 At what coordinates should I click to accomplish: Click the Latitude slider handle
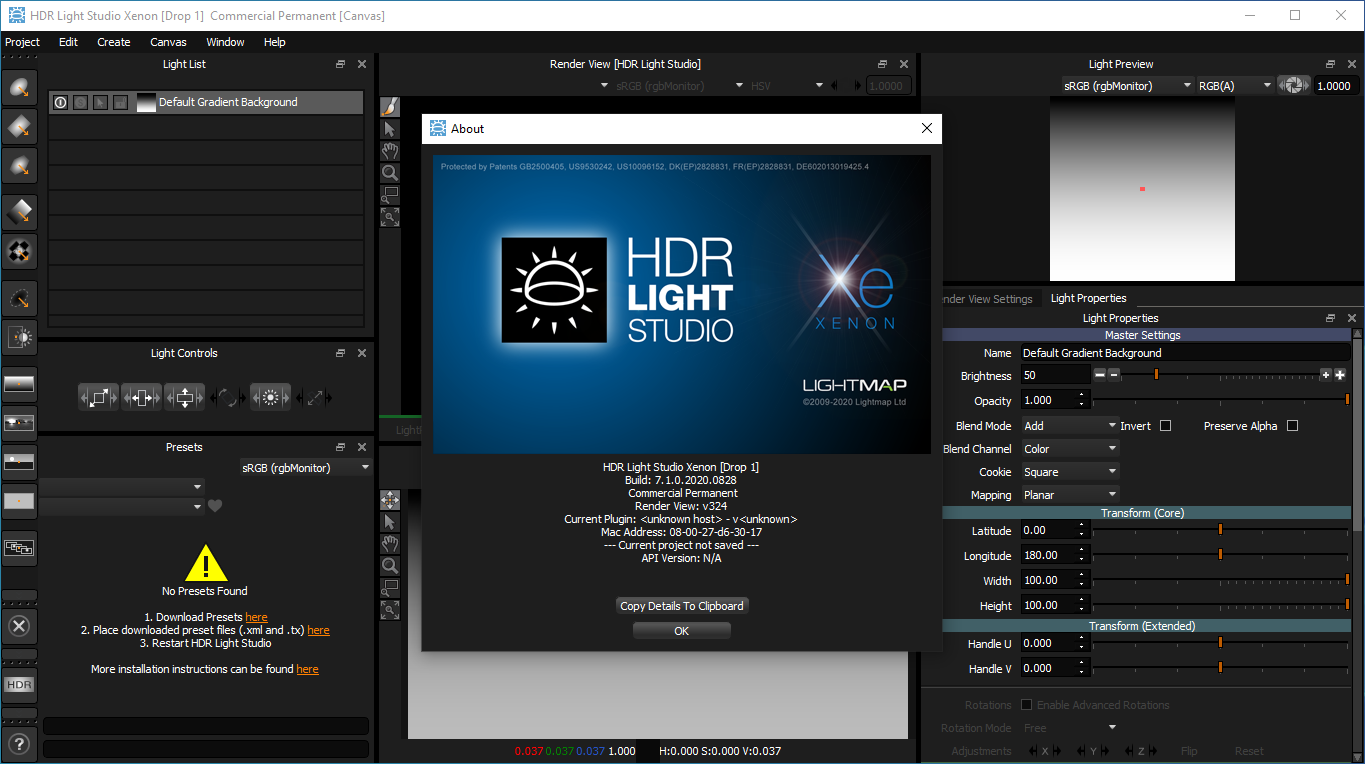pos(1220,529)
